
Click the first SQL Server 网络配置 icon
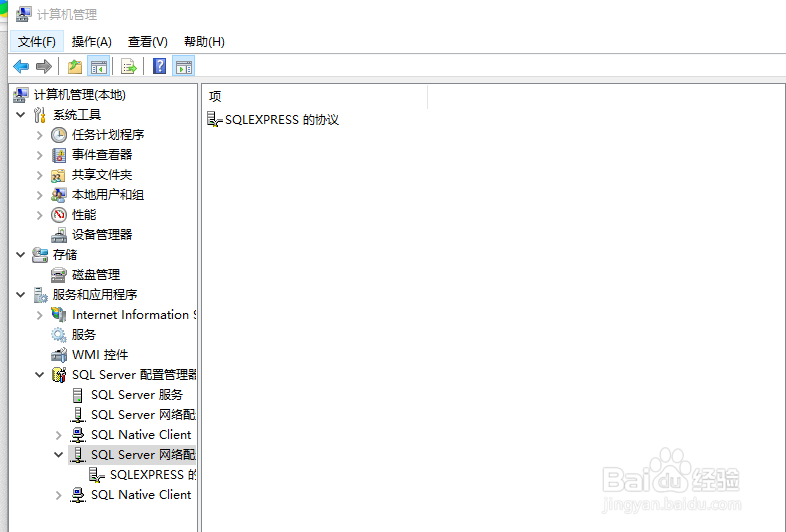78,415
